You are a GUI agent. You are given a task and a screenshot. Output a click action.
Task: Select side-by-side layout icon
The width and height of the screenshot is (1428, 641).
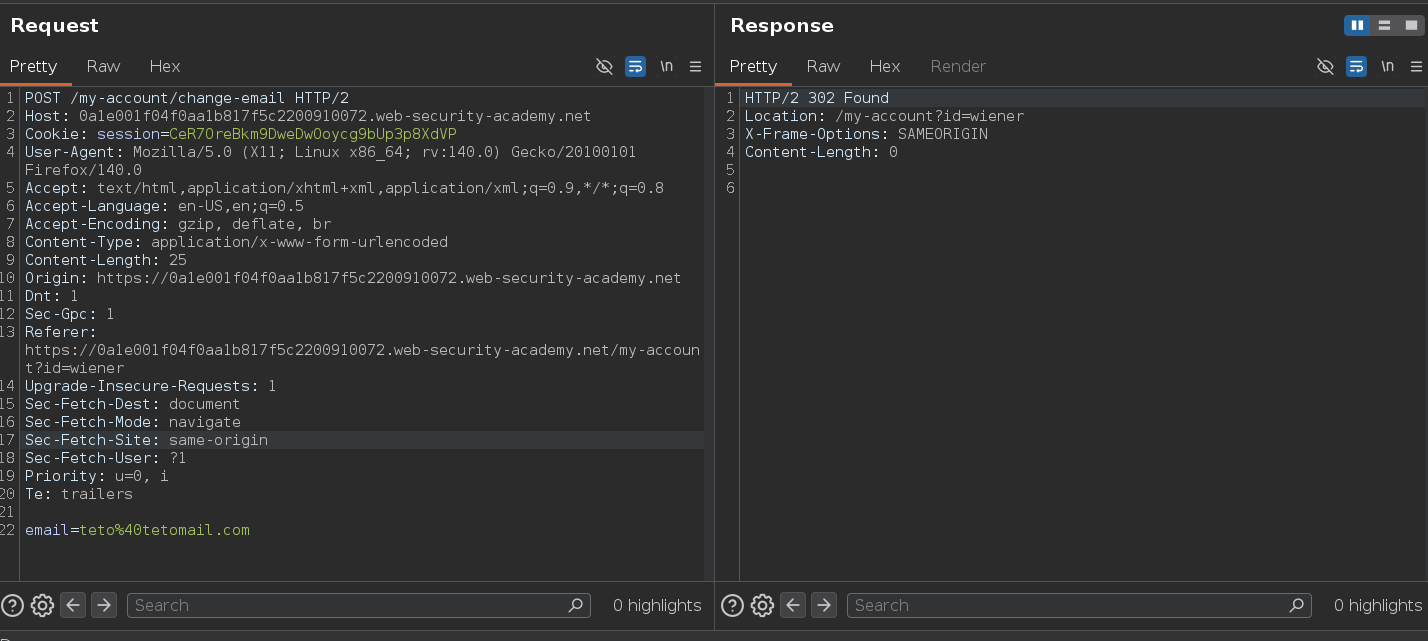(1357, 26)
